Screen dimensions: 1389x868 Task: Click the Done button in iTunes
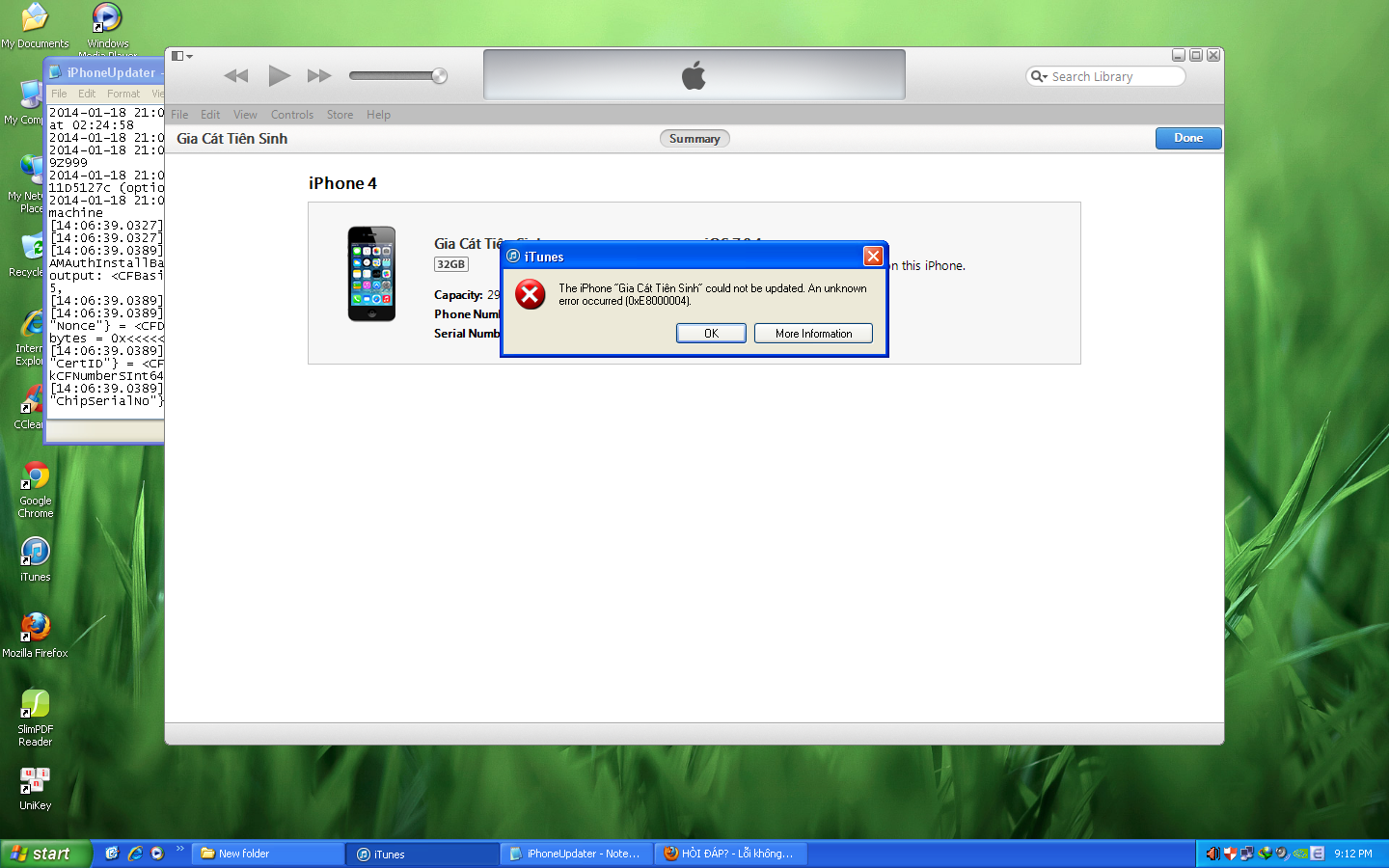pyautogui.click(x=1188, y=138)
